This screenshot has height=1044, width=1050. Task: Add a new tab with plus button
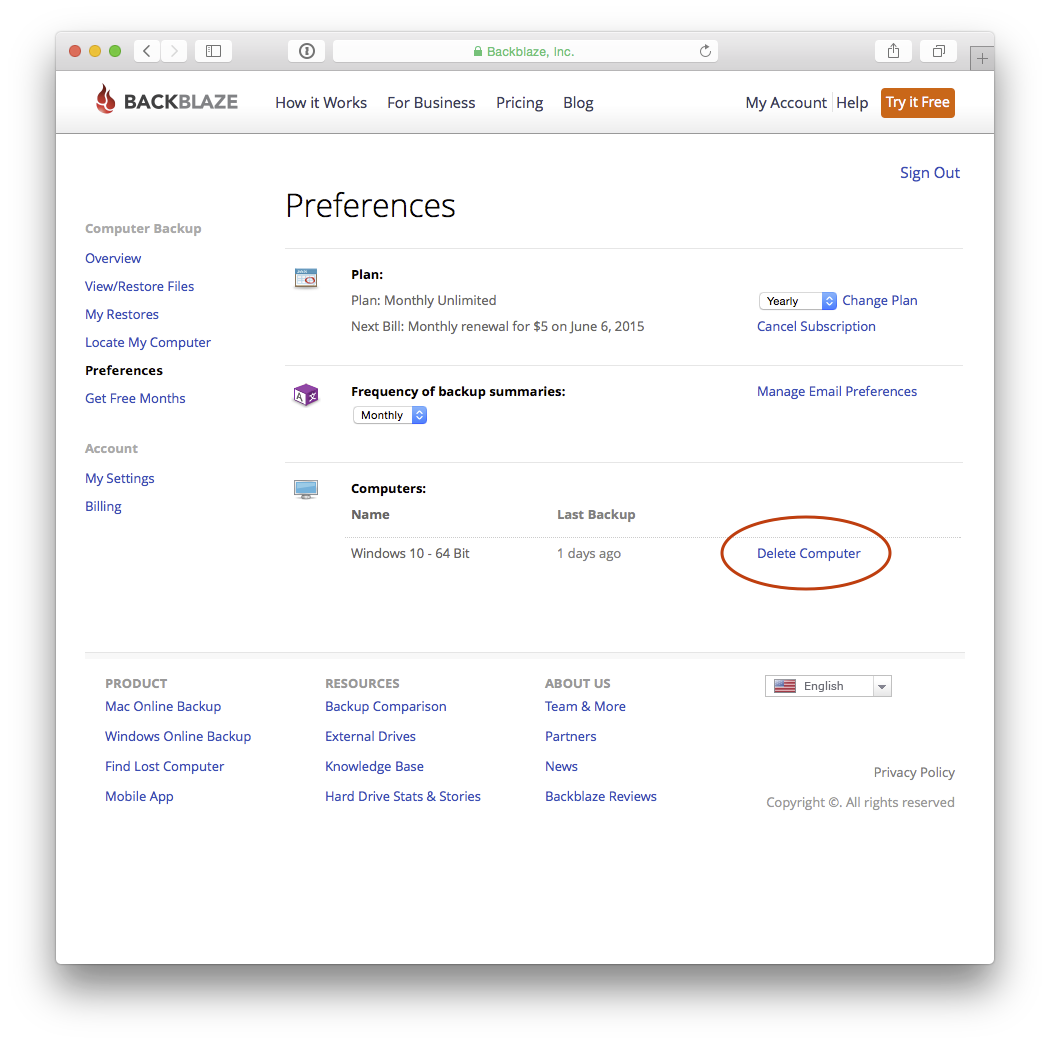click(982, 59)
